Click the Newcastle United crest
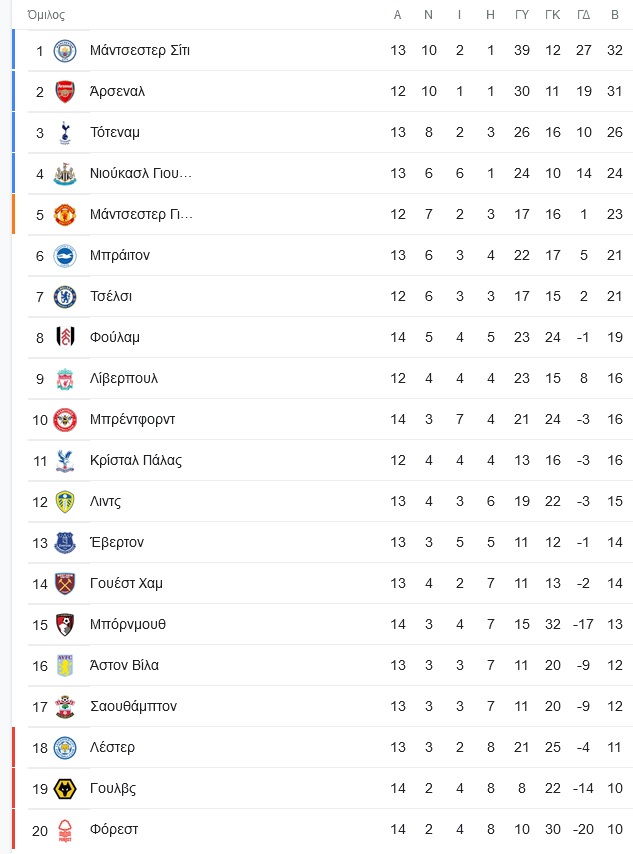The image size is (633, 854). [x=65, y=174]
